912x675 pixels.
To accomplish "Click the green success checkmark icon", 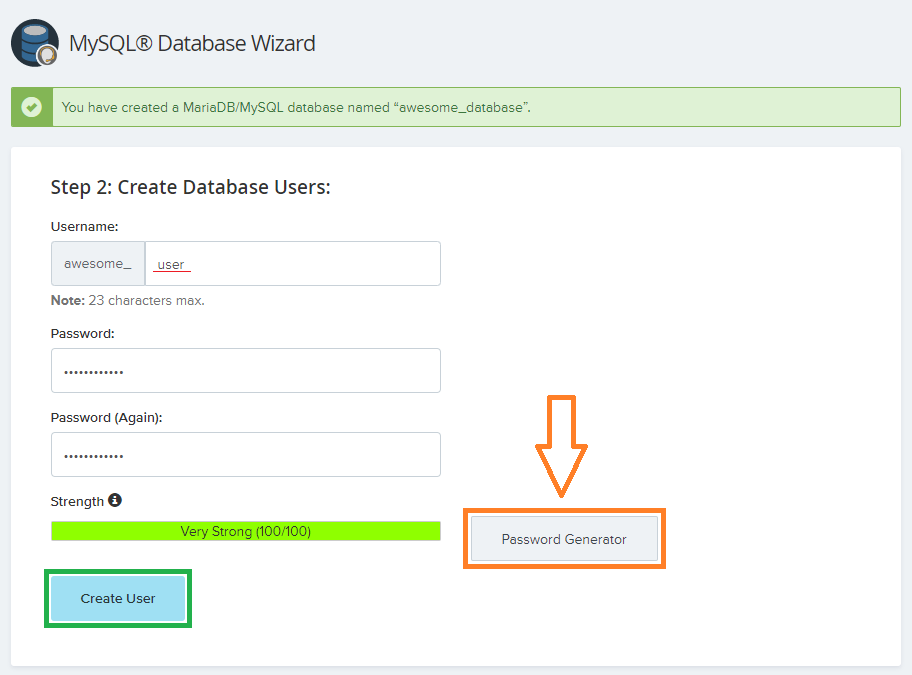I will 32,107.
